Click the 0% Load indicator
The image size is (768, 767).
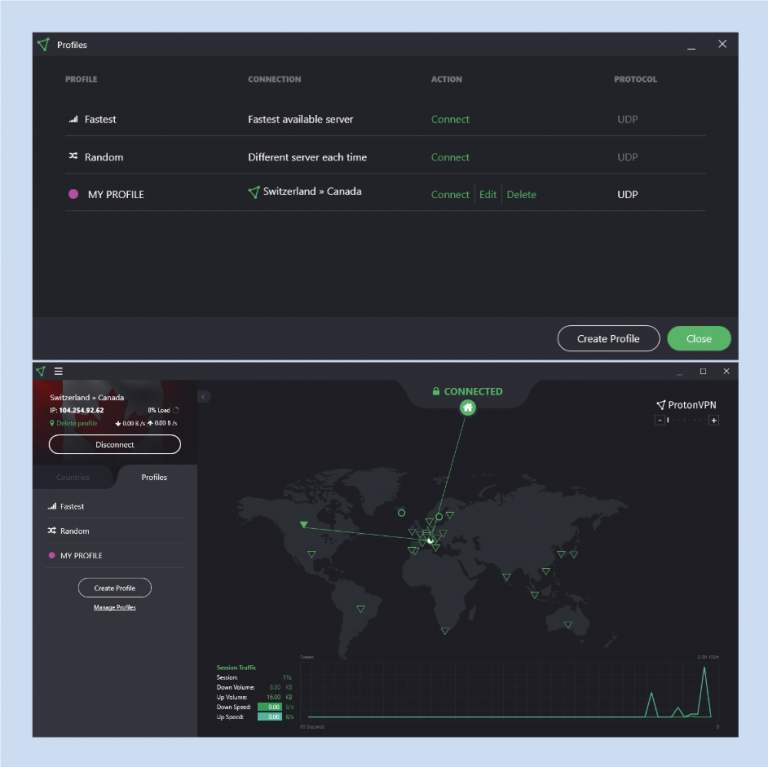163,410
